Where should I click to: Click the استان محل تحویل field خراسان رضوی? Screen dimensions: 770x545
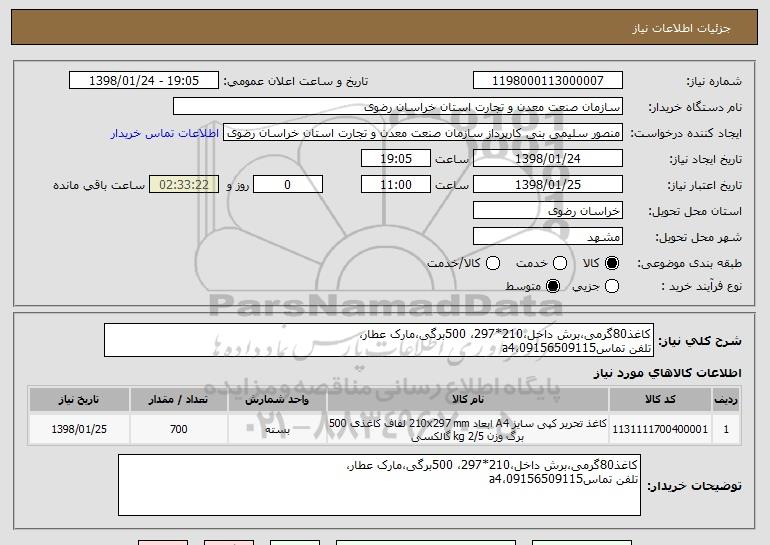tap(548, 211)
